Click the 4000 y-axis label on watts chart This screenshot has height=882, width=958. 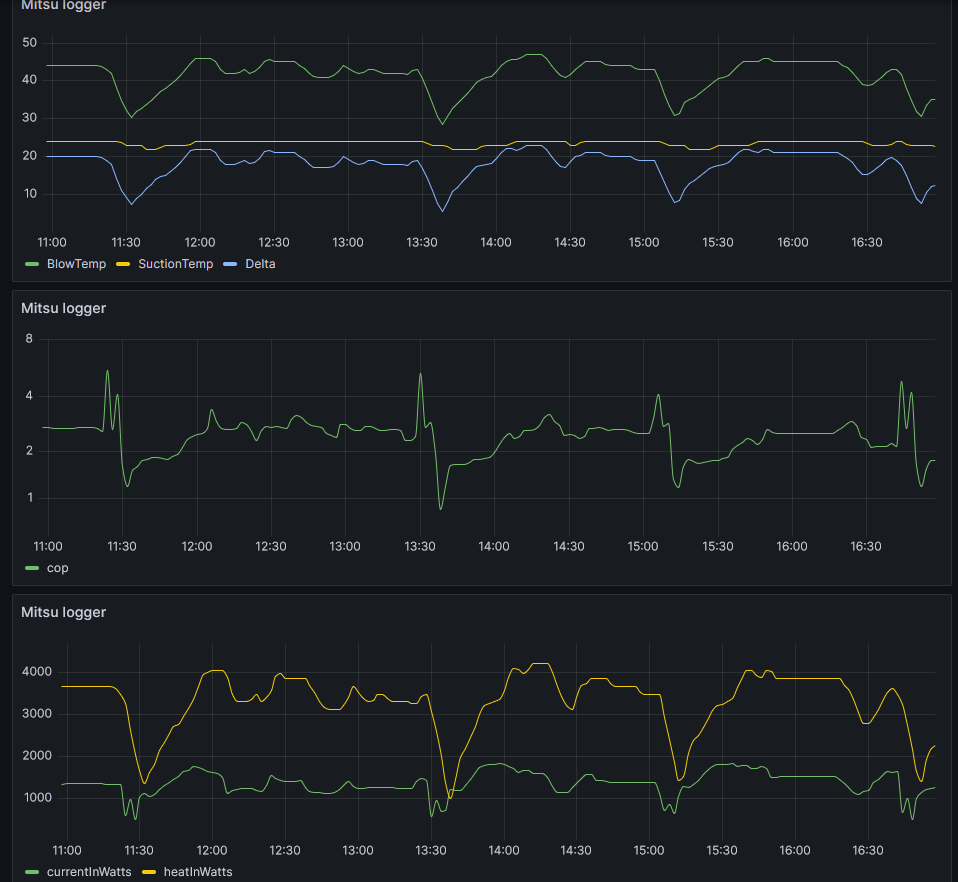coord(37,672)
